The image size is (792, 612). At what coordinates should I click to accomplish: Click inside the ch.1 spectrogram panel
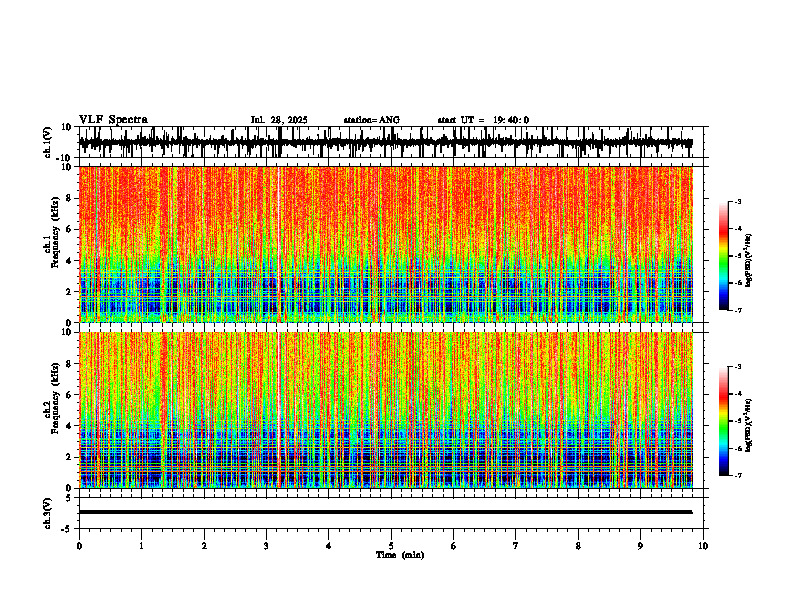386,244
